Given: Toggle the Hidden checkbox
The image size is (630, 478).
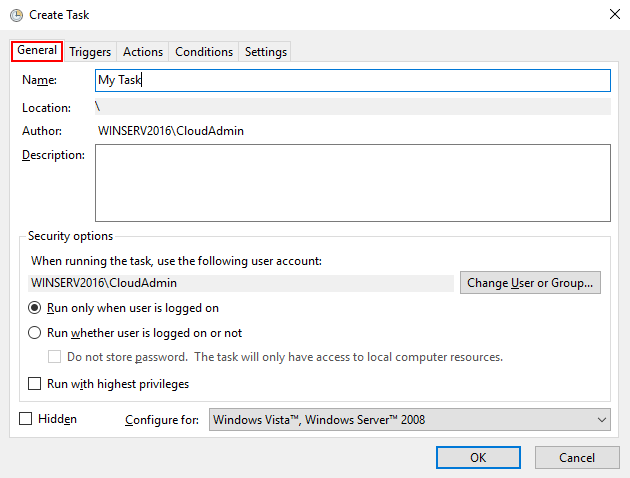Looking at the screenshot, I should [x=26, y=419].
